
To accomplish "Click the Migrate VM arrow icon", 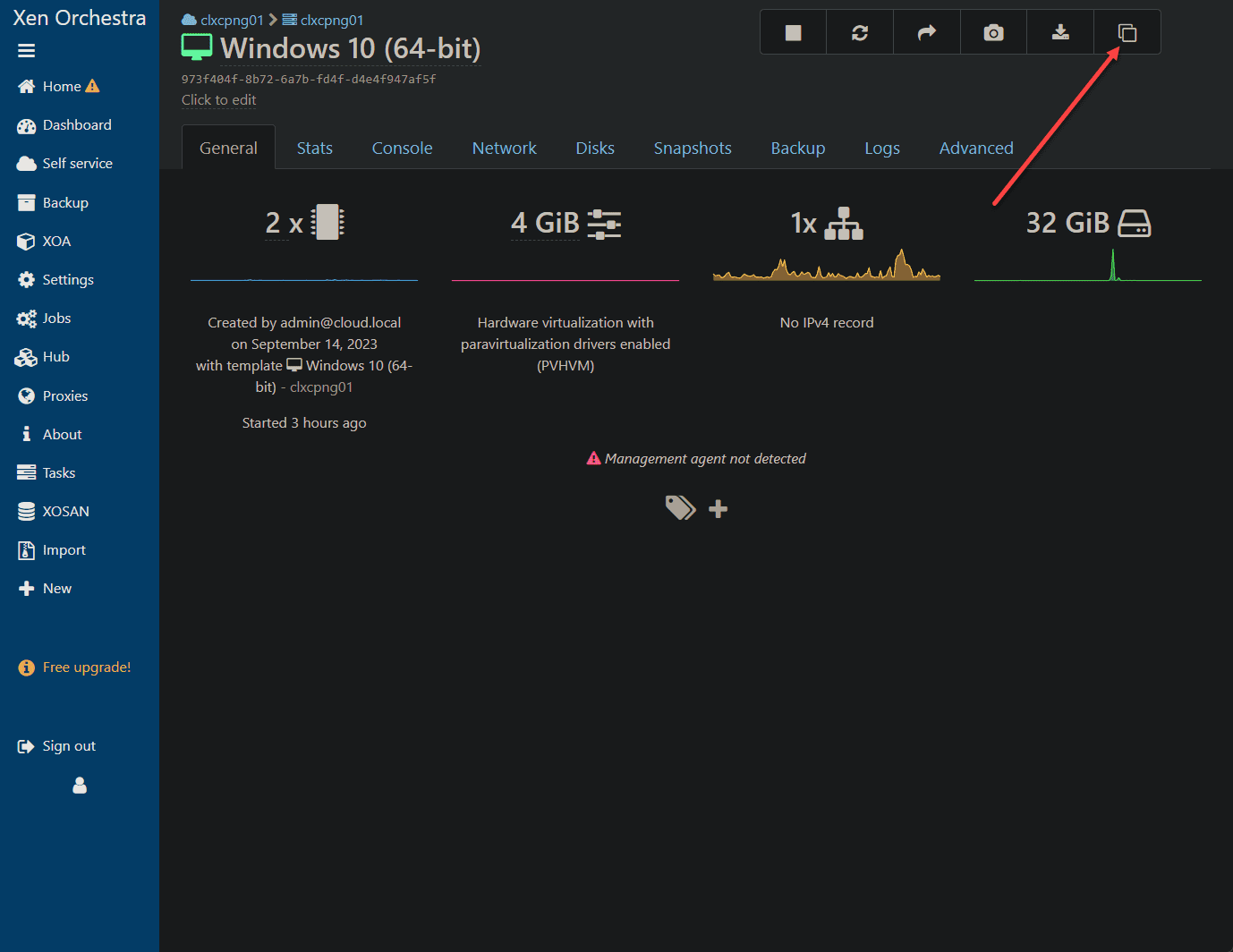I will tap(927, 33).
